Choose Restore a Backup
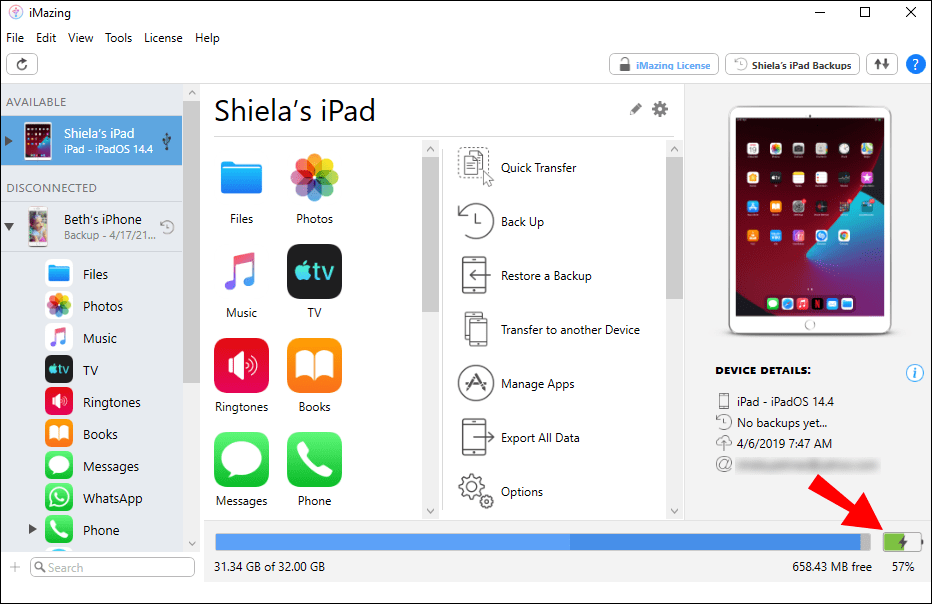932x604 pixels. [524, 276]
